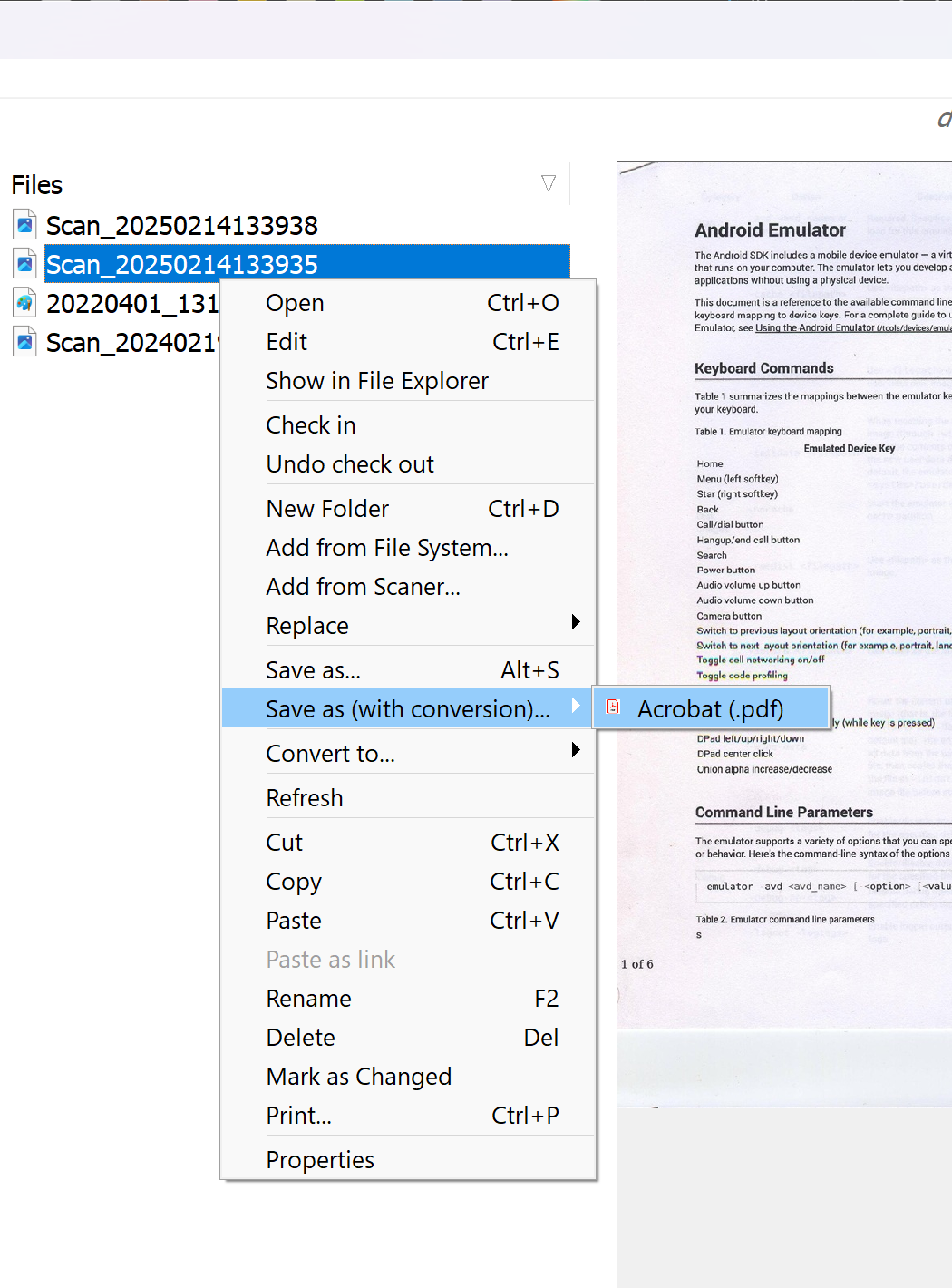Expand Save as (with conversion) submenu arrow
952x1288 pixels.
[x=576, y=706]
